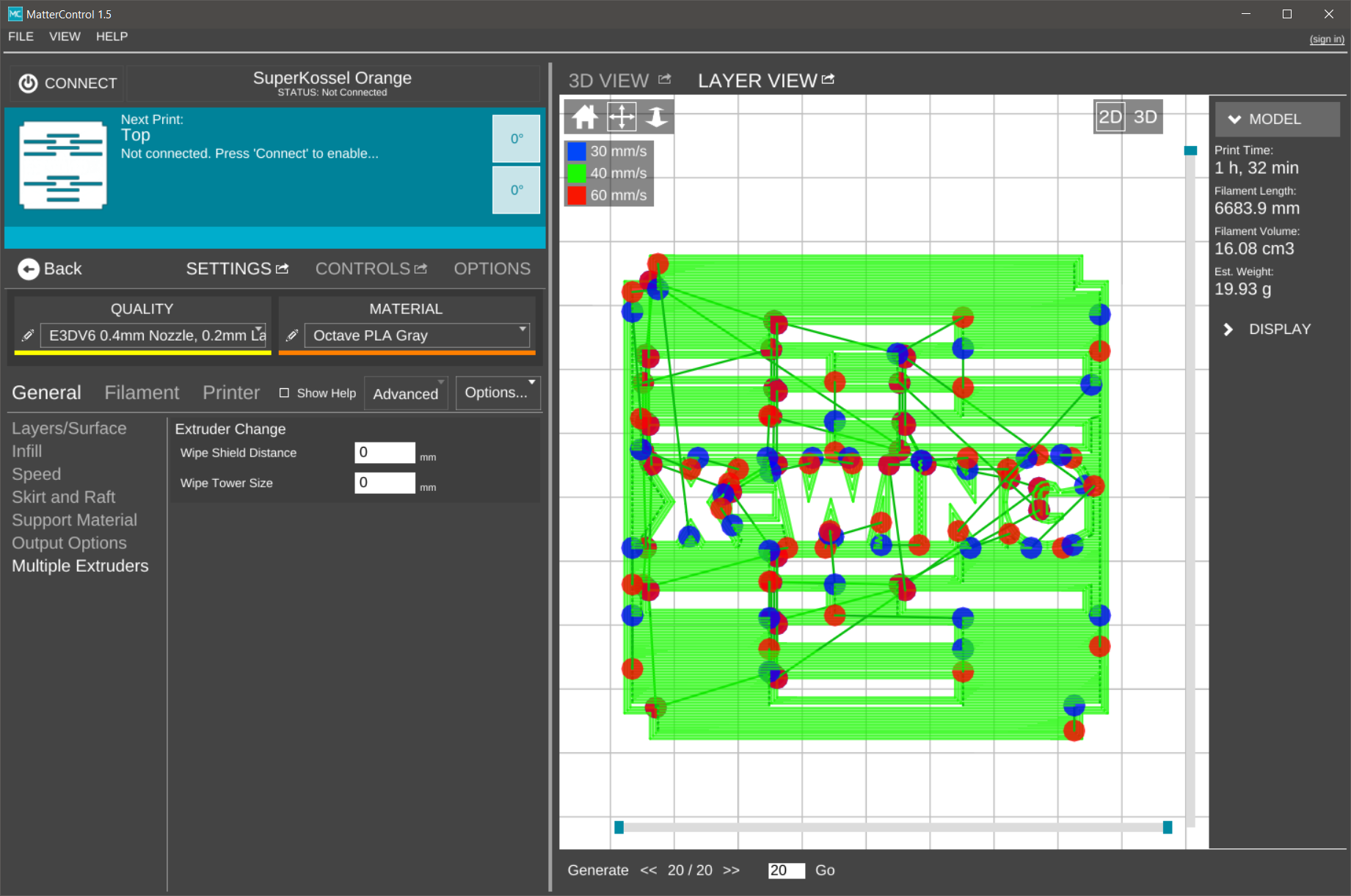
Task: Open the Quality preset dropdown
Action: click(153, 335)
